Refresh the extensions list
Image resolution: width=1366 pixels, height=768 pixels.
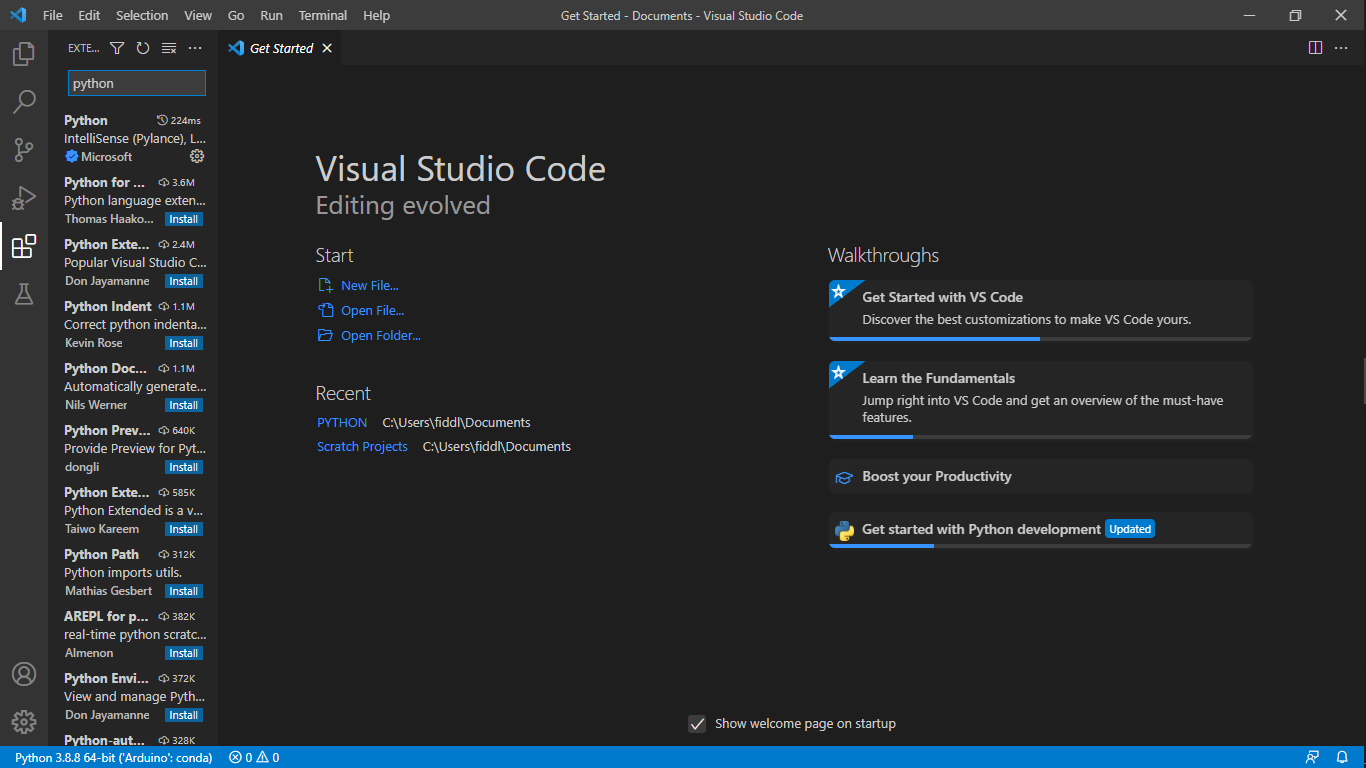click(x=143, y=48)
